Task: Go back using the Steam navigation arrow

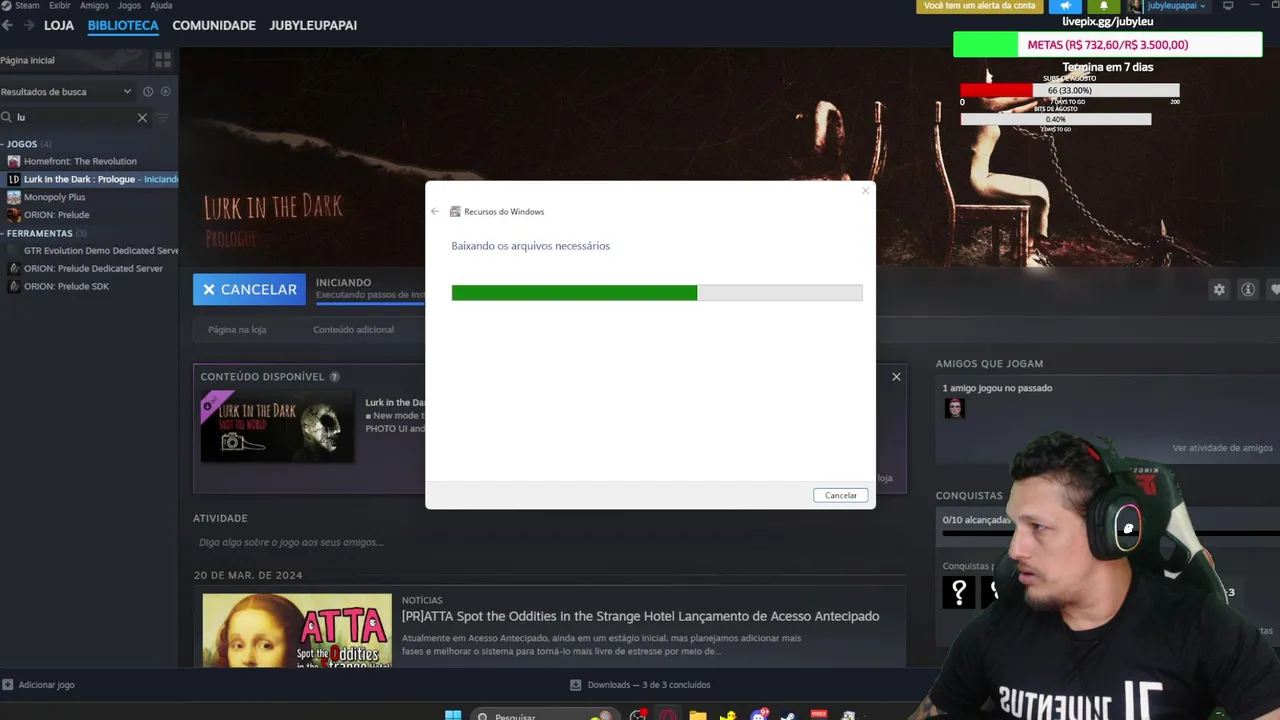Action: coord(7,25)
